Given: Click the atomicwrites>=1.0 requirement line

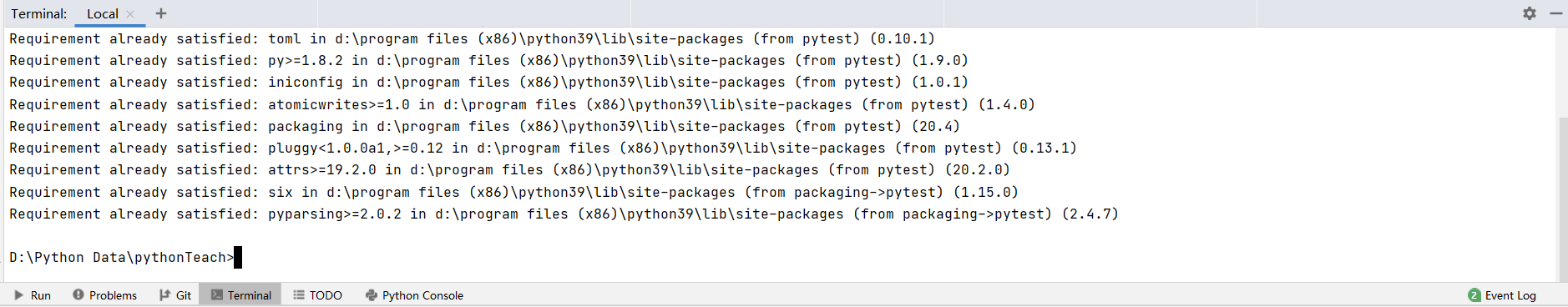Looking at the screenshot, I should [x=522, y=105].
